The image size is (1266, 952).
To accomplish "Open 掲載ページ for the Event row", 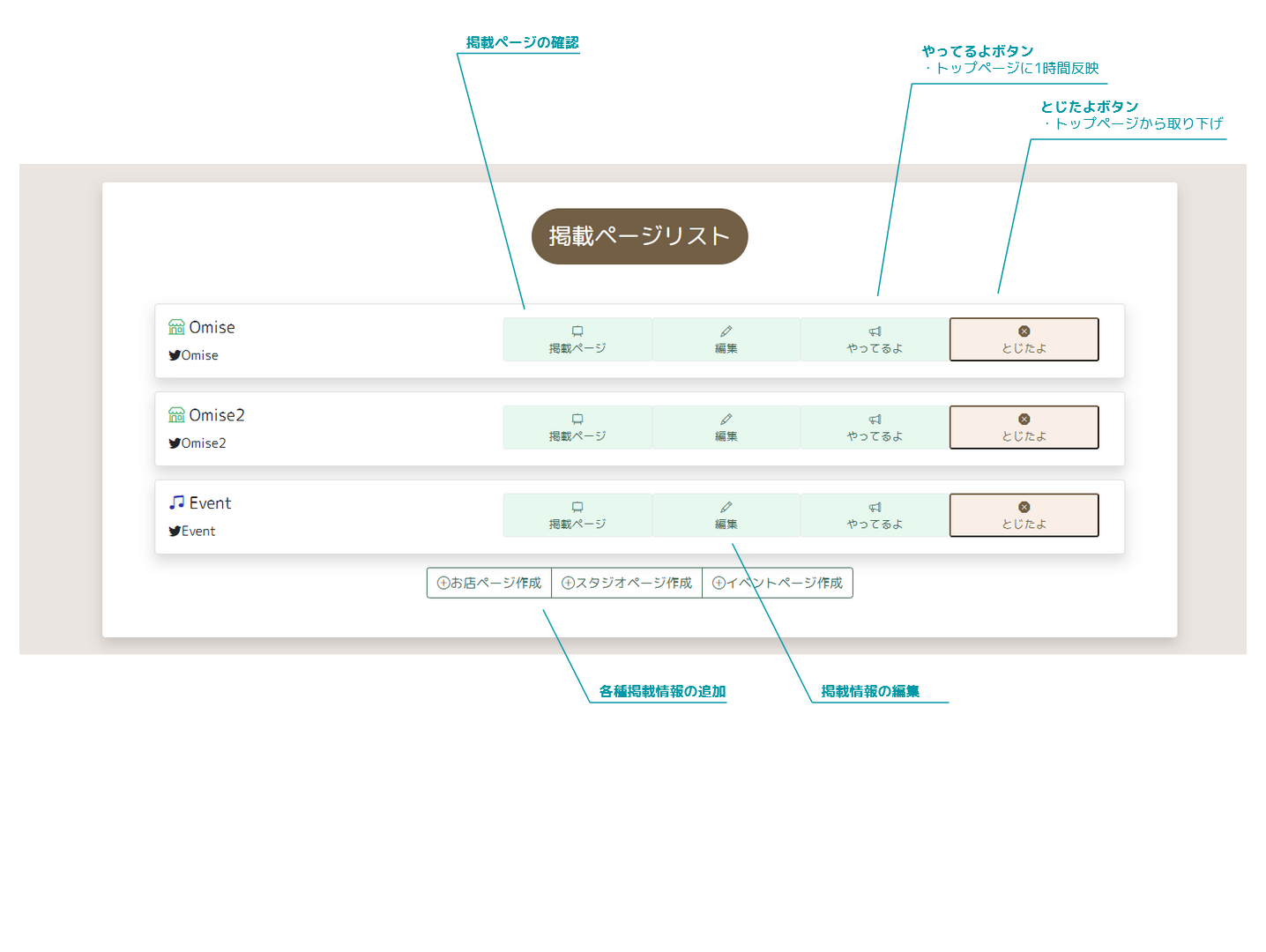I will (x=577, y=515).
